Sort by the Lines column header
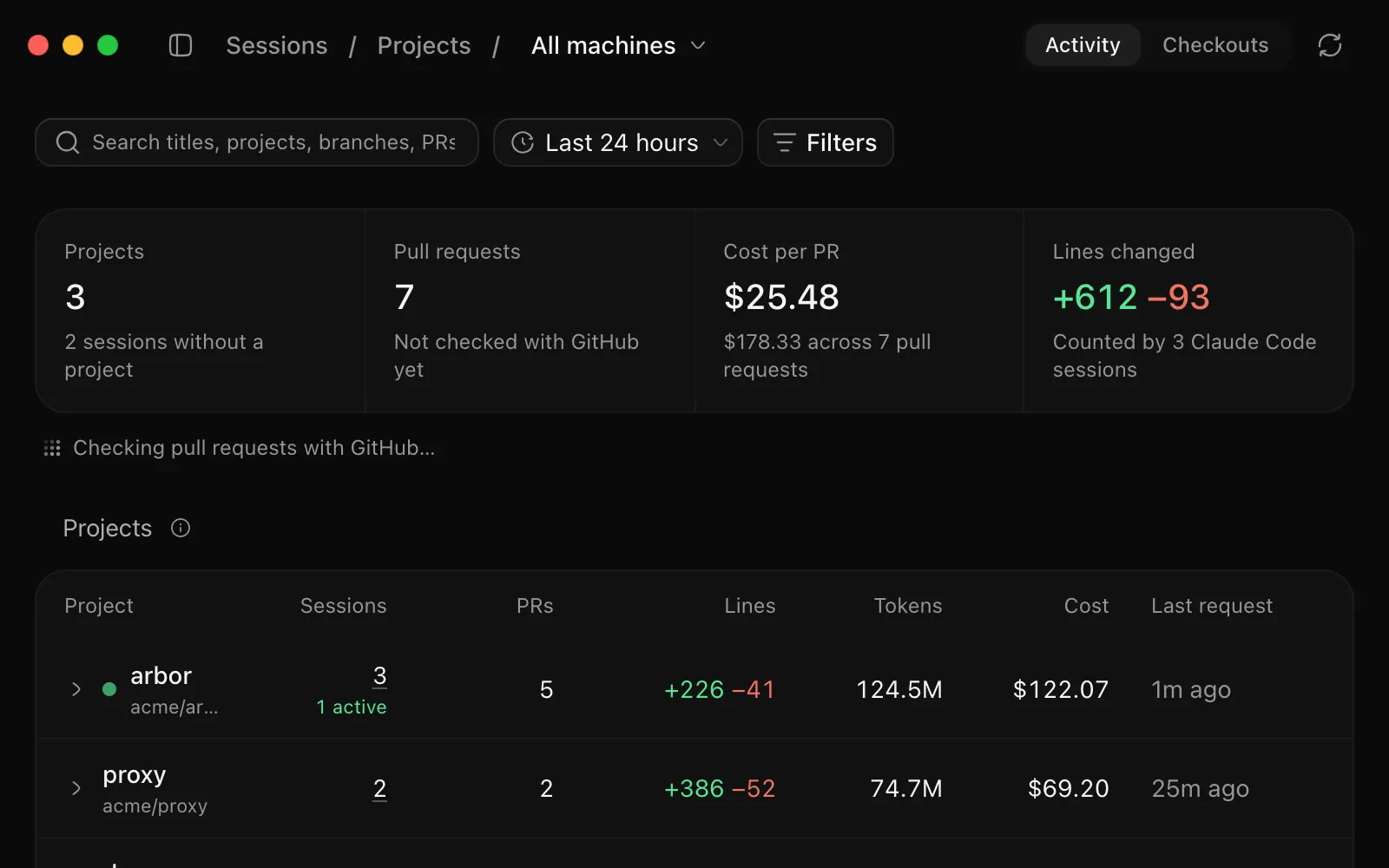 [x=750, y=606]
